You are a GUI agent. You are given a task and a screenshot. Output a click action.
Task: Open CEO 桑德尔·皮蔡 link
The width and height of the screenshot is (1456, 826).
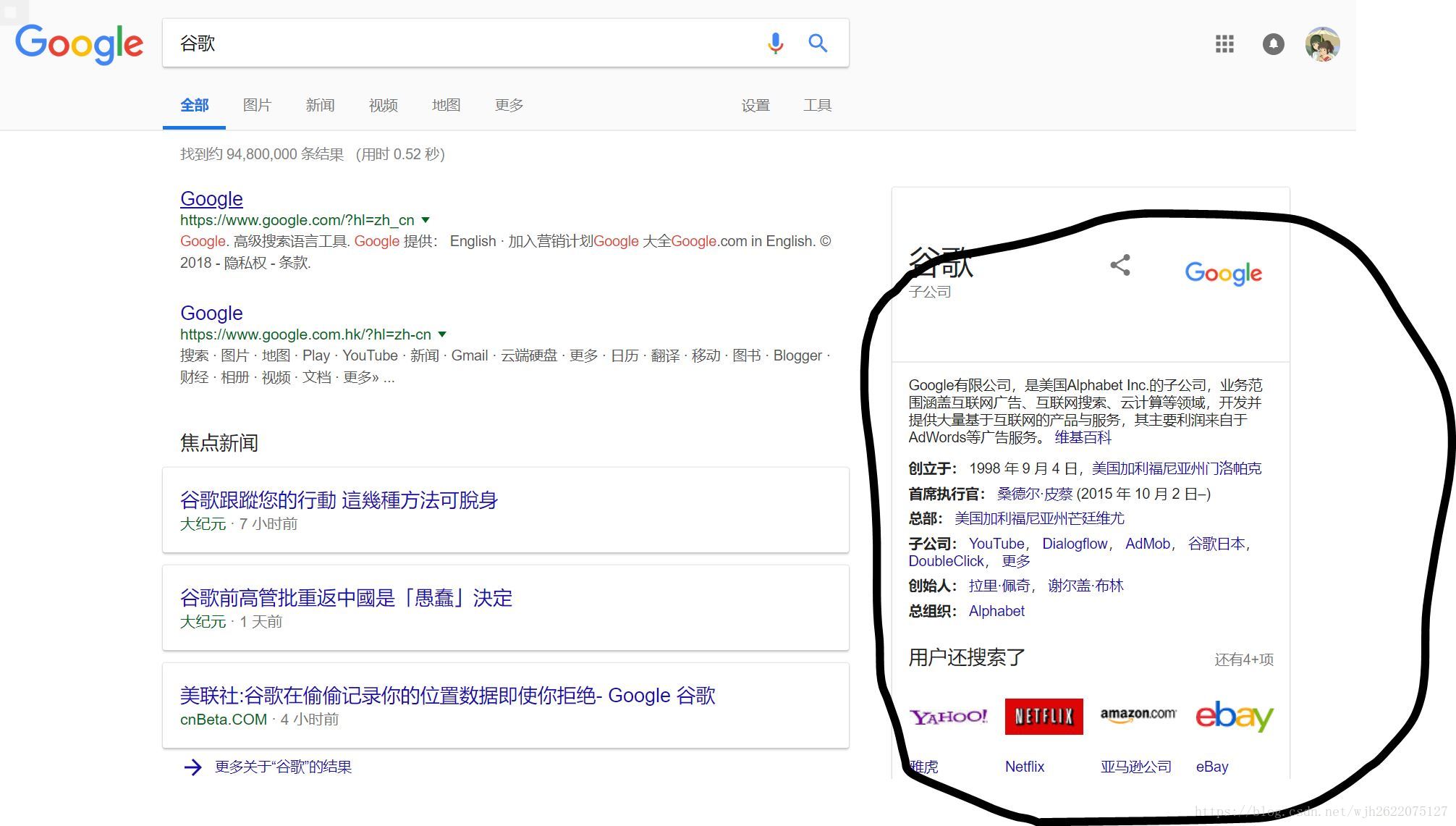click(1035, 494)
